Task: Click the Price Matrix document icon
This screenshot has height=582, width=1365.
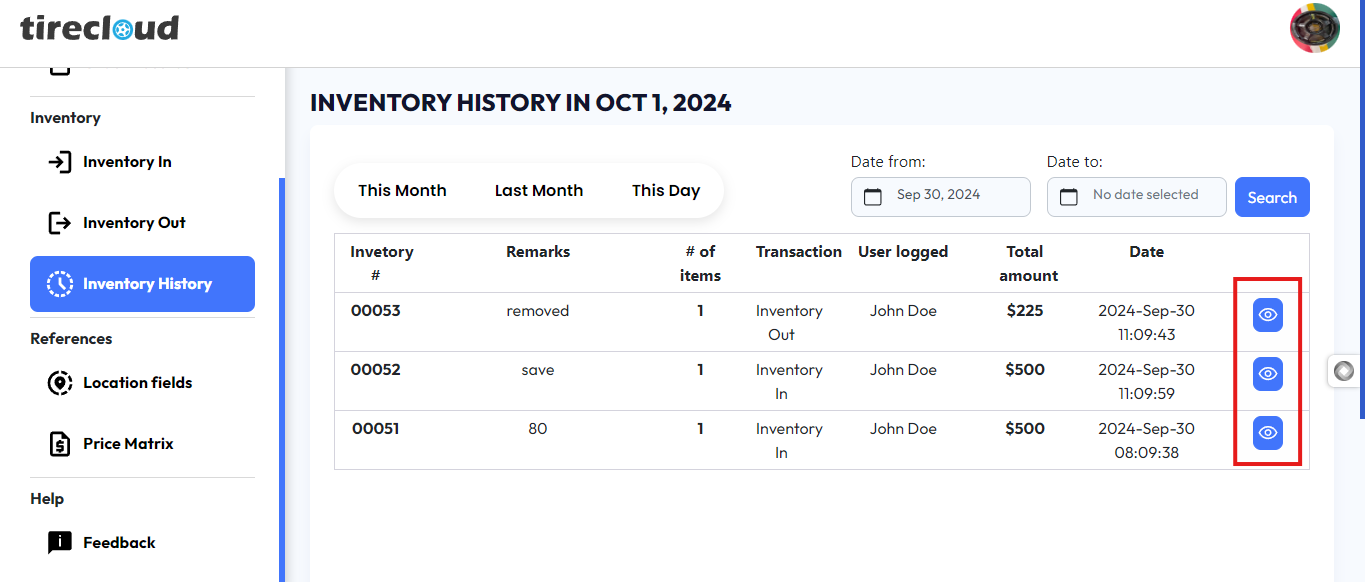Action: click(60, 444)
